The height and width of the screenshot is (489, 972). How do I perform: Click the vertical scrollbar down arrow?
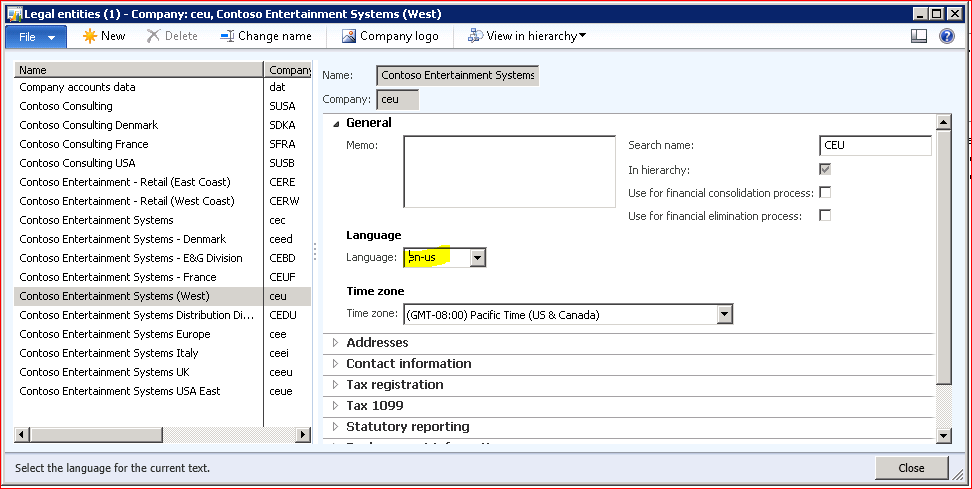[942, 435]
